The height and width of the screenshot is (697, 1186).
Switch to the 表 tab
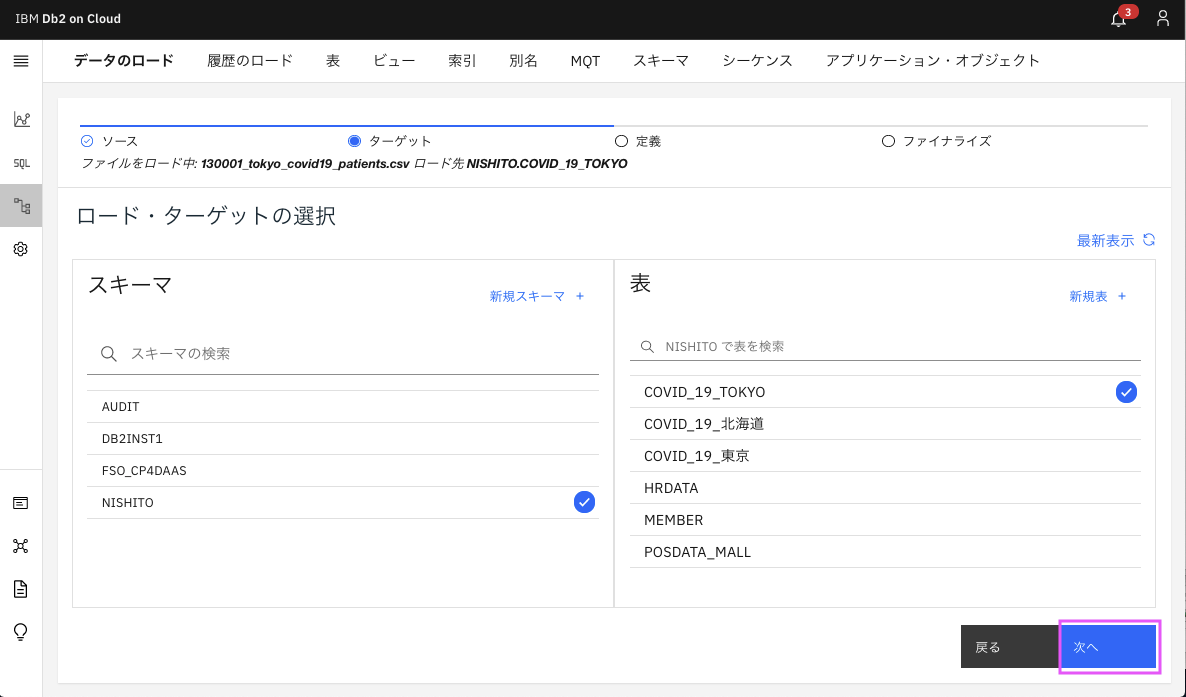(333, 61)
